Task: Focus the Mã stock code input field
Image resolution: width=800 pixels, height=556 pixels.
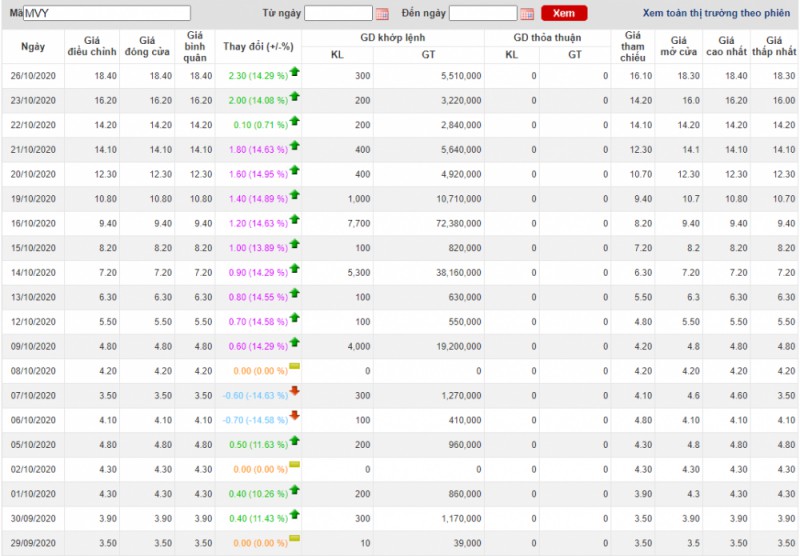Action: click(x=106, y=13)
